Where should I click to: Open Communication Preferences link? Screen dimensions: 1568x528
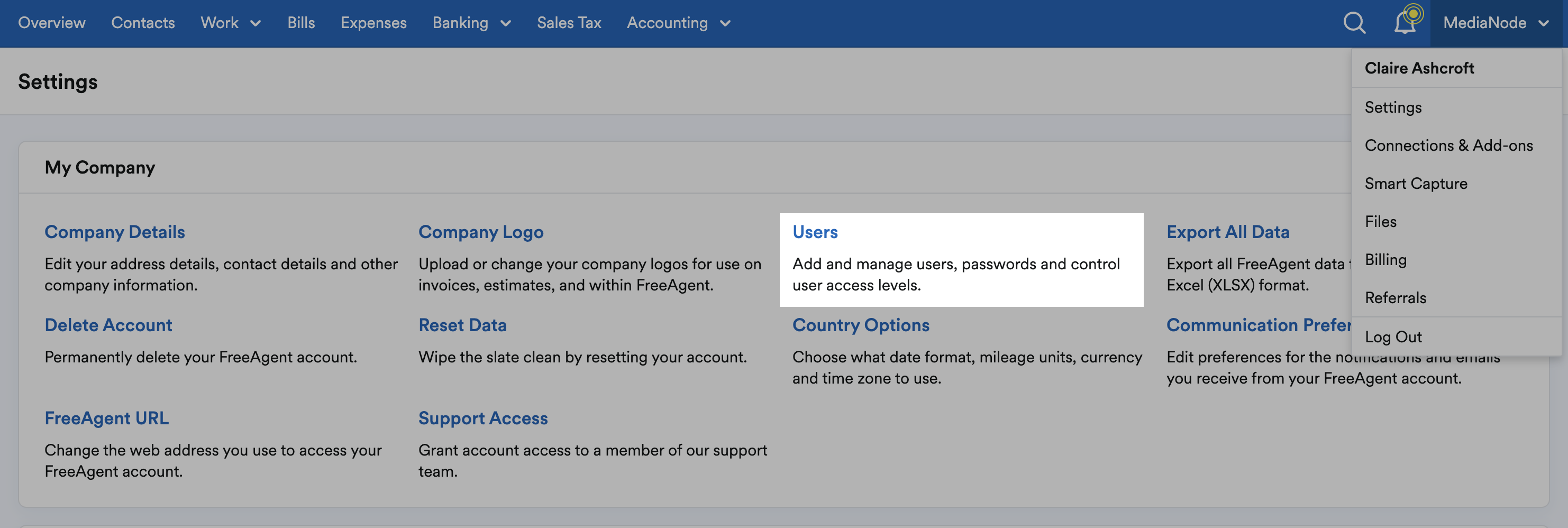[1259, 325]
